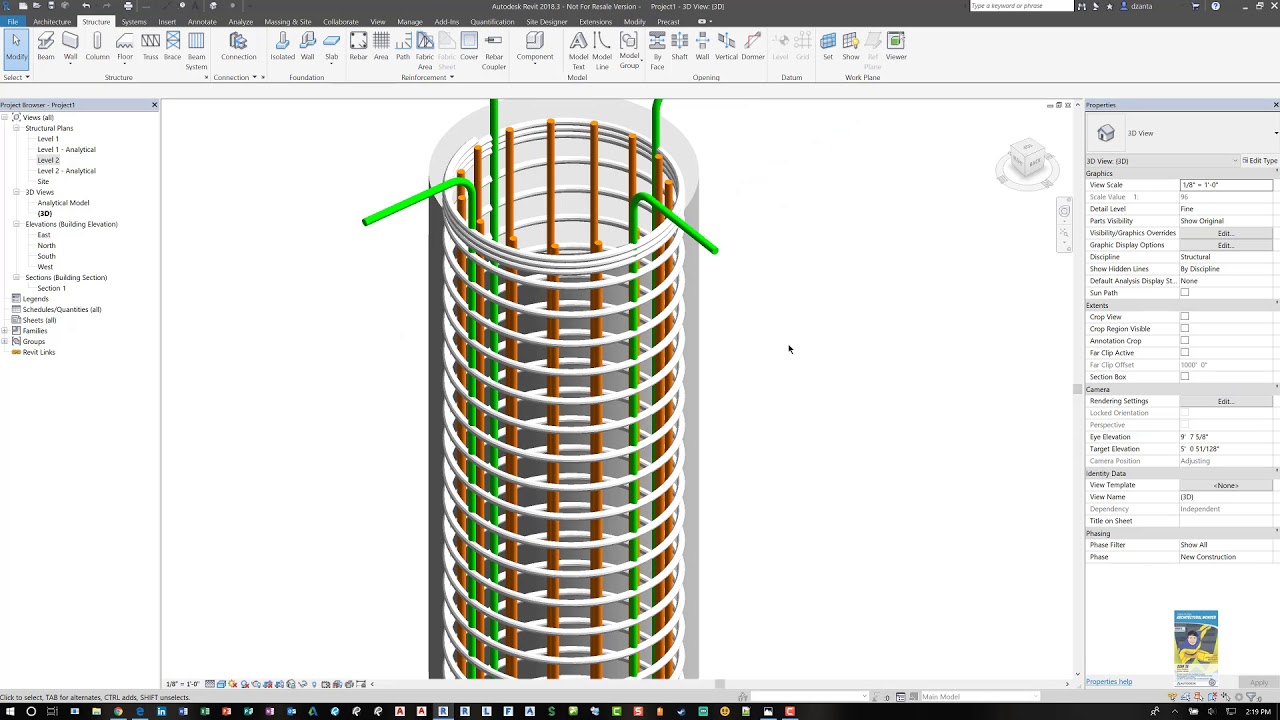
Task: Toggle Crop Region Visible checkbox
Action: coord(1185,329)
